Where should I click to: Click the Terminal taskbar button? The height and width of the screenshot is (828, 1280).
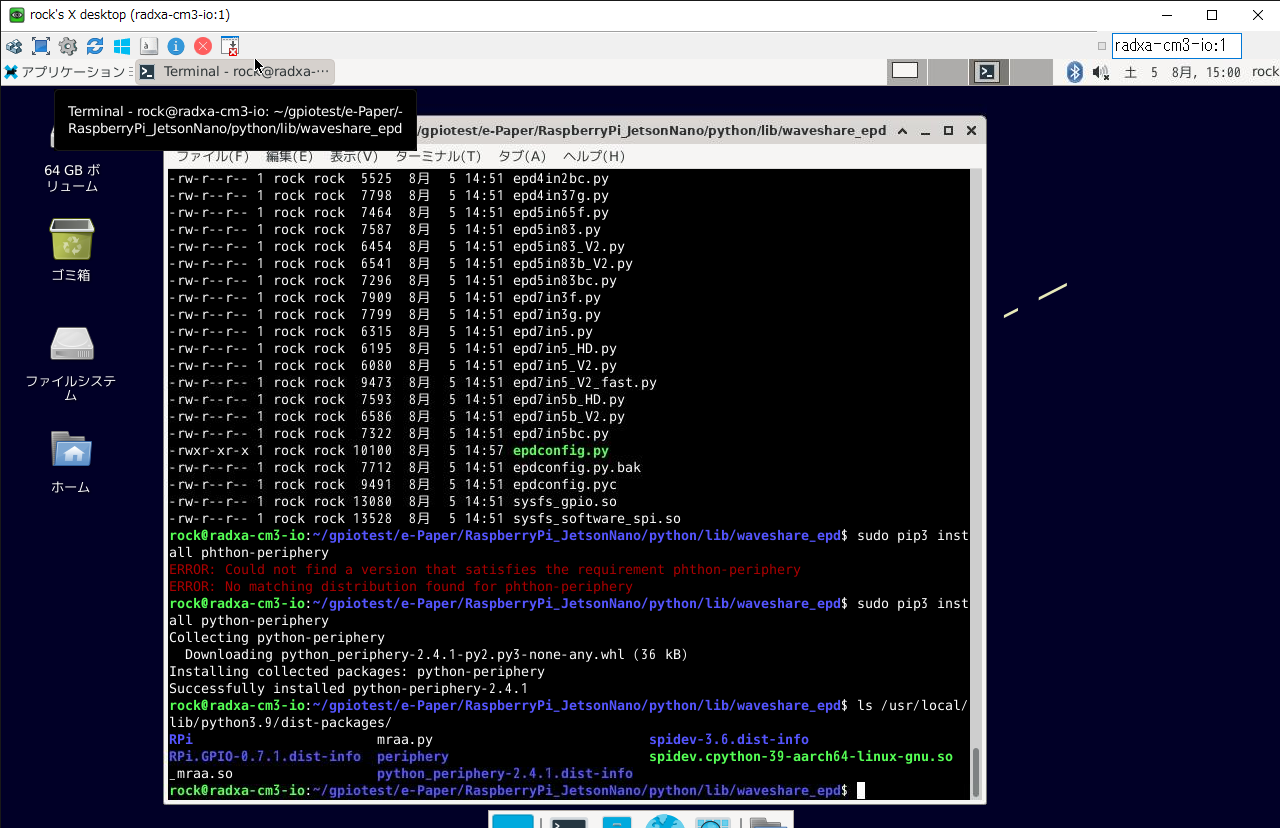(235, 72)
